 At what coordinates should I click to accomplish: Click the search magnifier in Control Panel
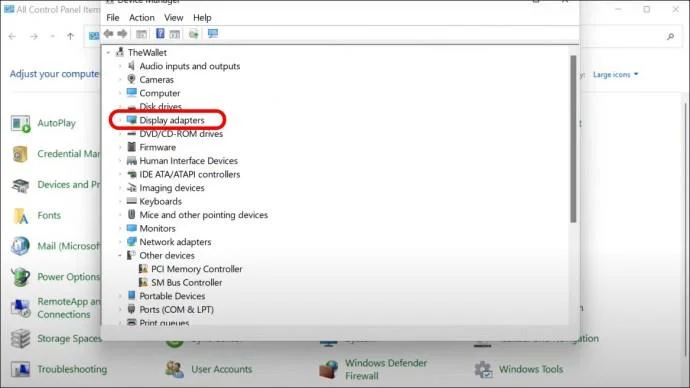click(670, 37)
